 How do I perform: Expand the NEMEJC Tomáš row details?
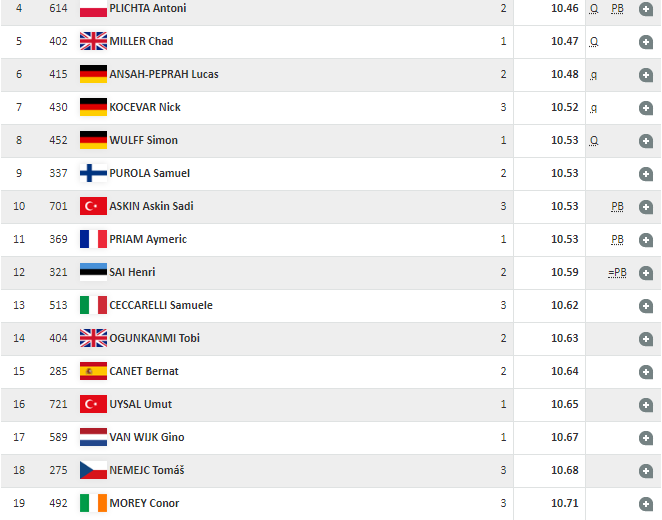pyautogui.click(x=646, y=470)
